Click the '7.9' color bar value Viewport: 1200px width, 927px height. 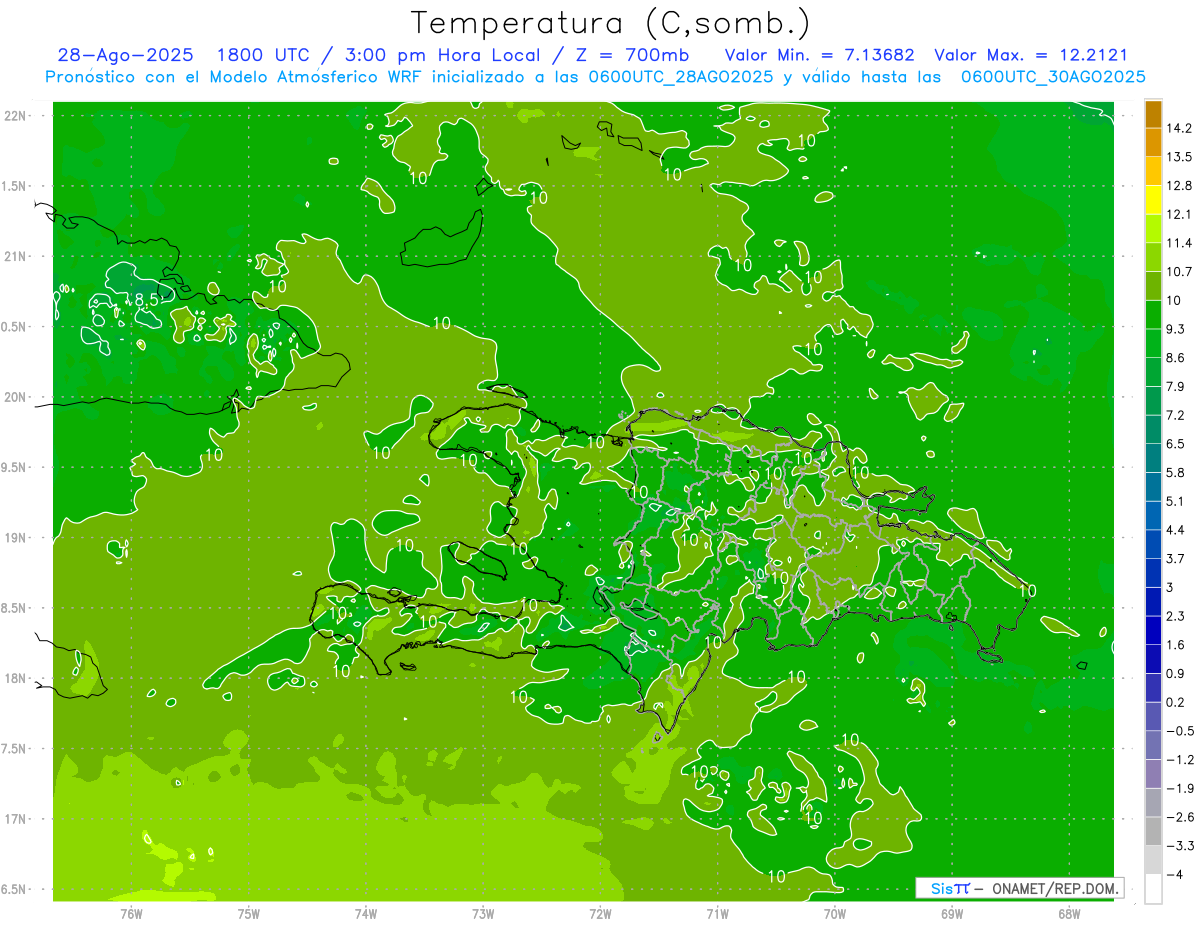[x=1177, y=386]
